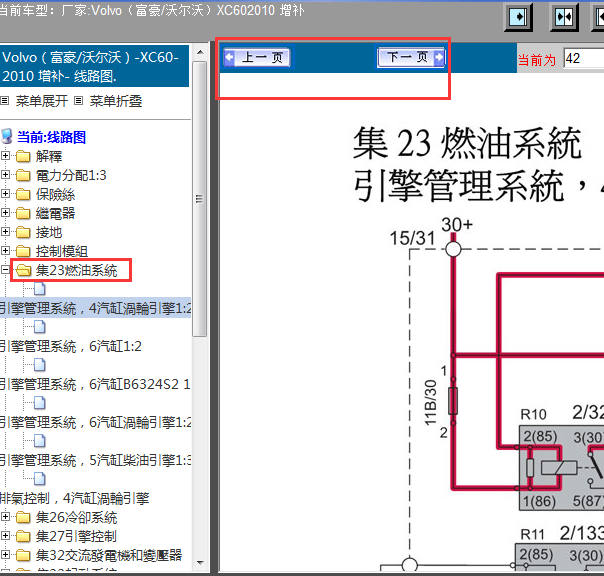
Task: Click the 15/31 connector label in diagram
Action: [412, 238]
